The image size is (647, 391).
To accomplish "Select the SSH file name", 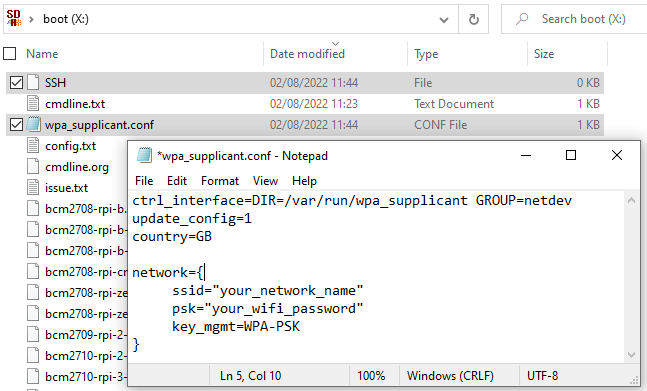I will 55,82.
